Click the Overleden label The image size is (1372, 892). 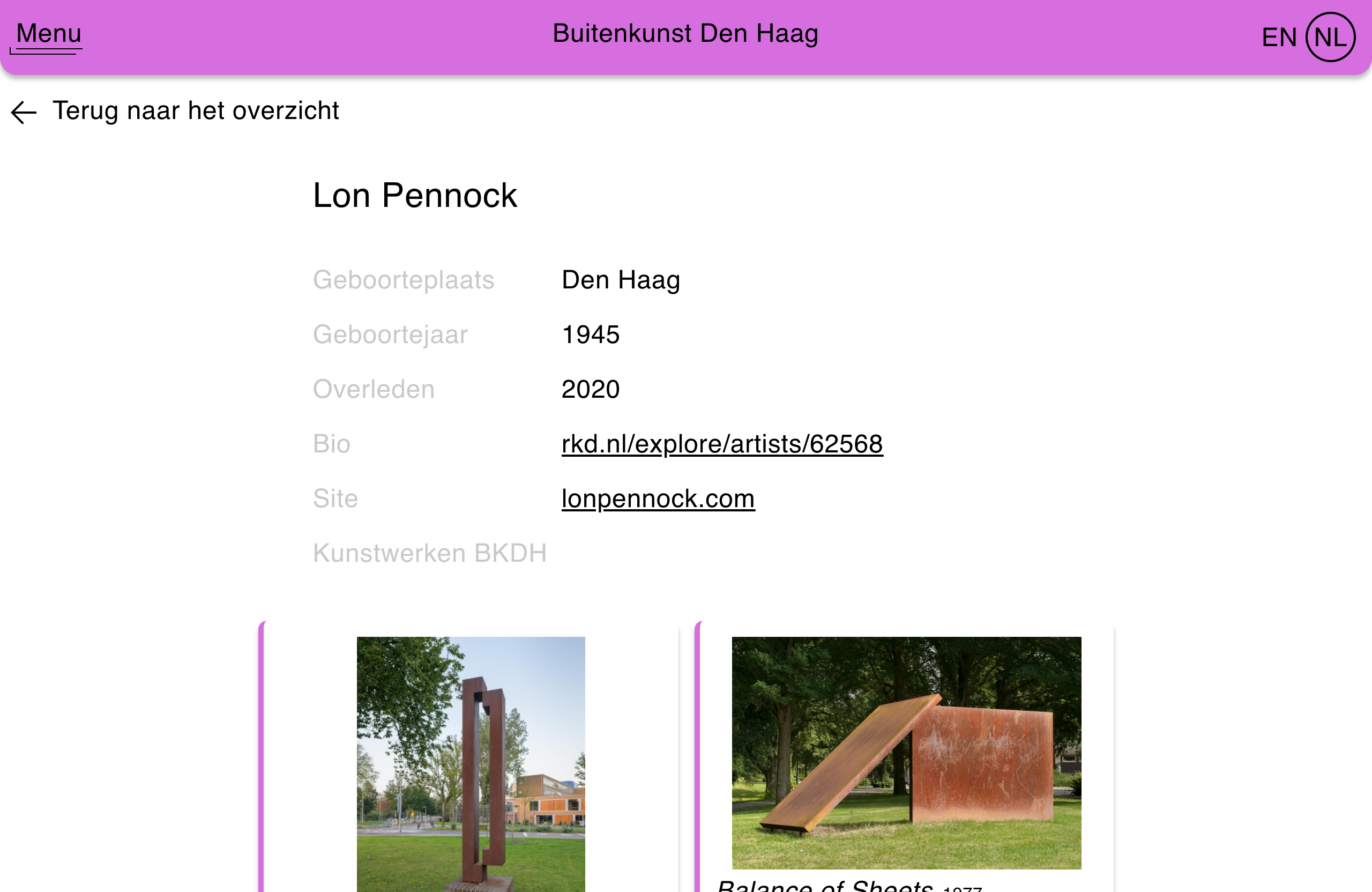(x=374, y=390)
